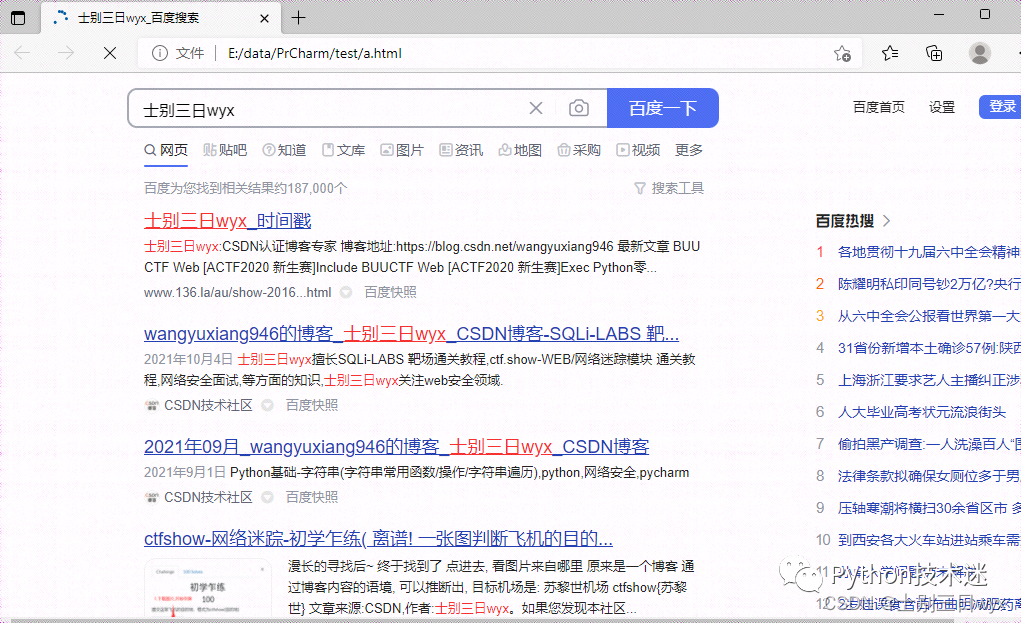1021x623 pixels.
Task: Switch to the 视频 tab
Action: [638, 150]
